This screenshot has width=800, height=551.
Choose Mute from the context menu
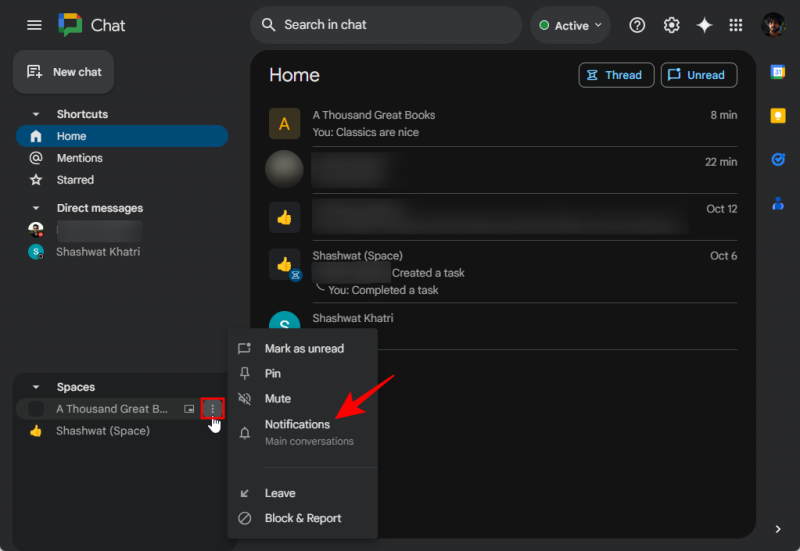277,399
